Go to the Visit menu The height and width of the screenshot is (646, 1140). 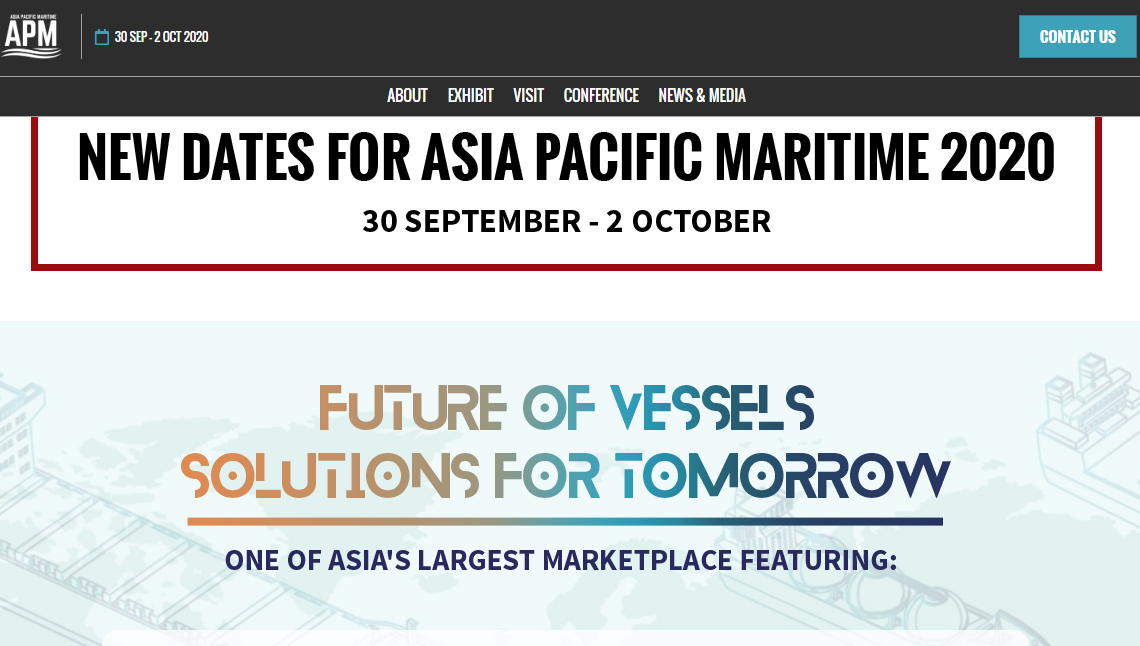point(528,95)
